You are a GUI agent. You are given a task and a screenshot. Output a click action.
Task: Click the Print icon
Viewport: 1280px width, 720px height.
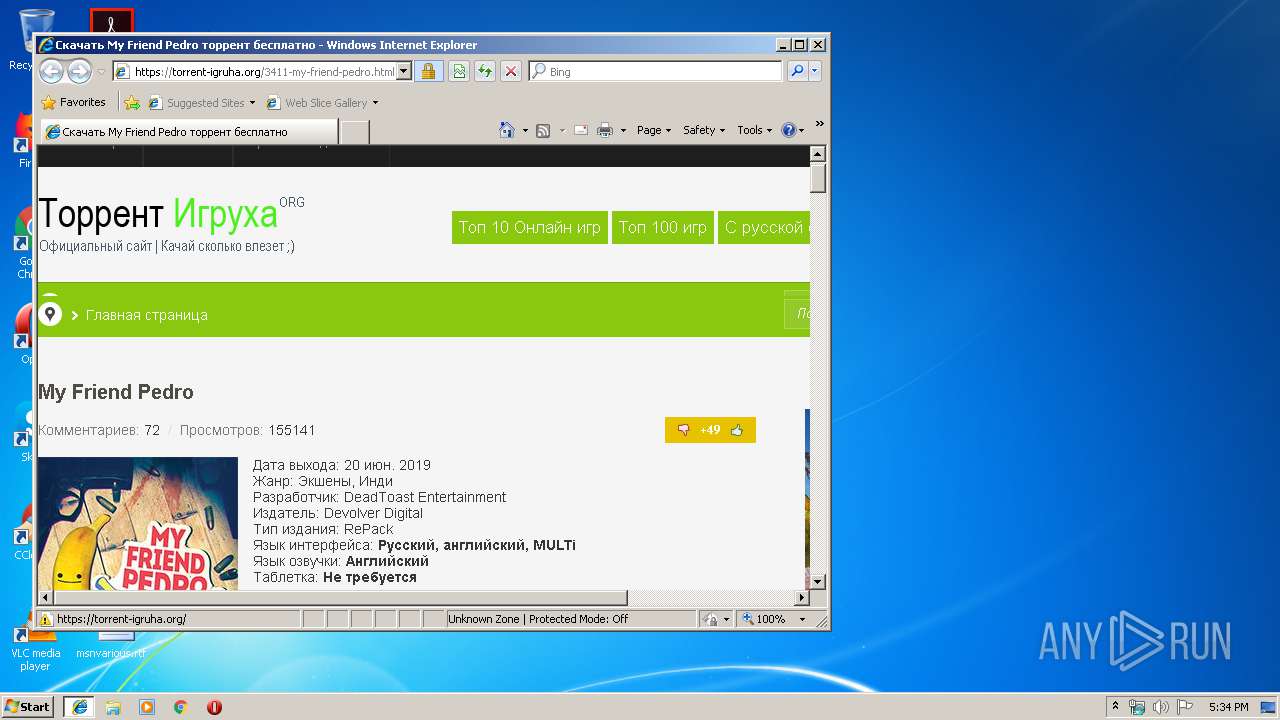click(605, 130)
